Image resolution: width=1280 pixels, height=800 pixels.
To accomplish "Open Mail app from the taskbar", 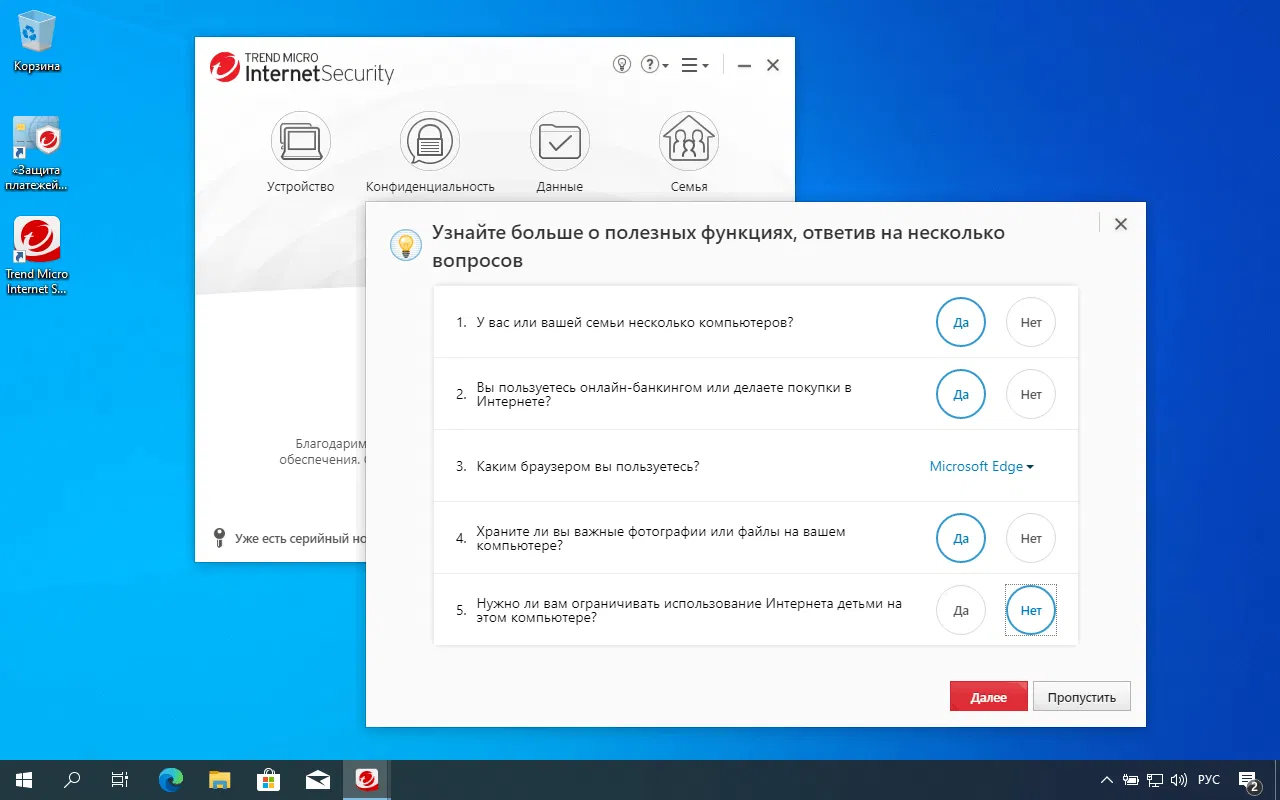I will click(318, 780).
